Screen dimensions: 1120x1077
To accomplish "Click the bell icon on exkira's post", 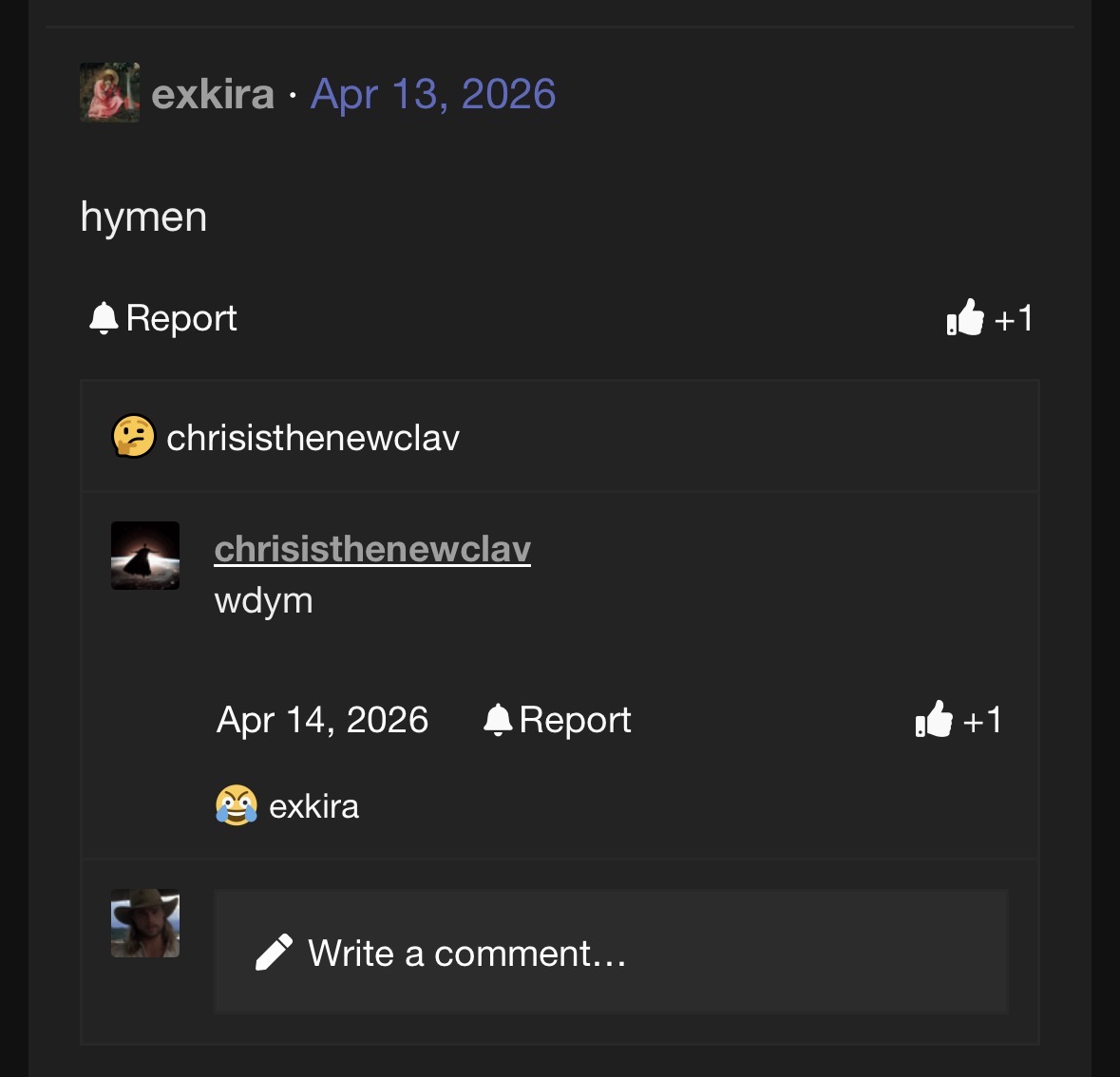I will point(103,318).
